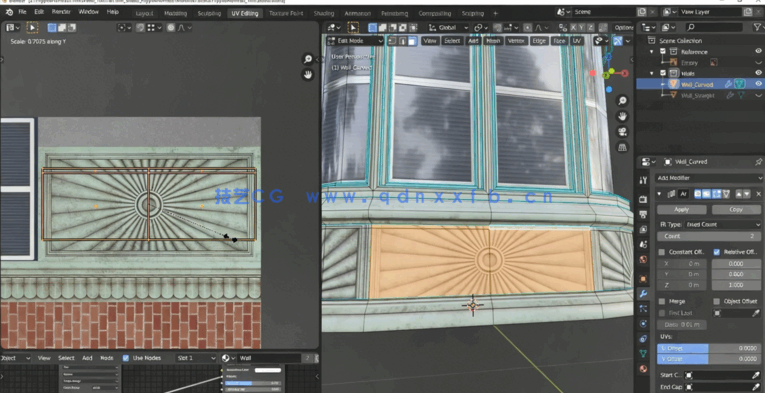
Task: Select Wall_Curved object in outliner
Action: click(x=696, y=84)
